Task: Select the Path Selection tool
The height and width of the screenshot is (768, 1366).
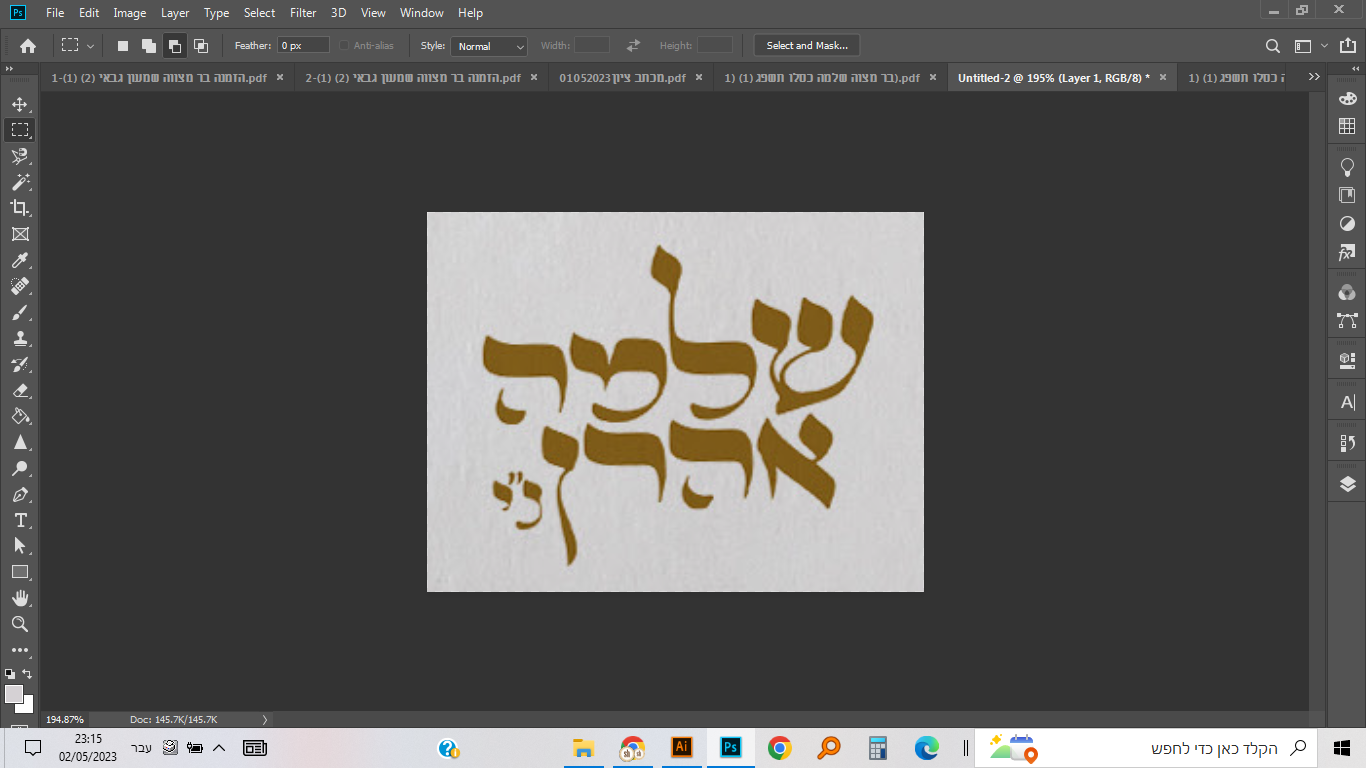Action: 20,546
